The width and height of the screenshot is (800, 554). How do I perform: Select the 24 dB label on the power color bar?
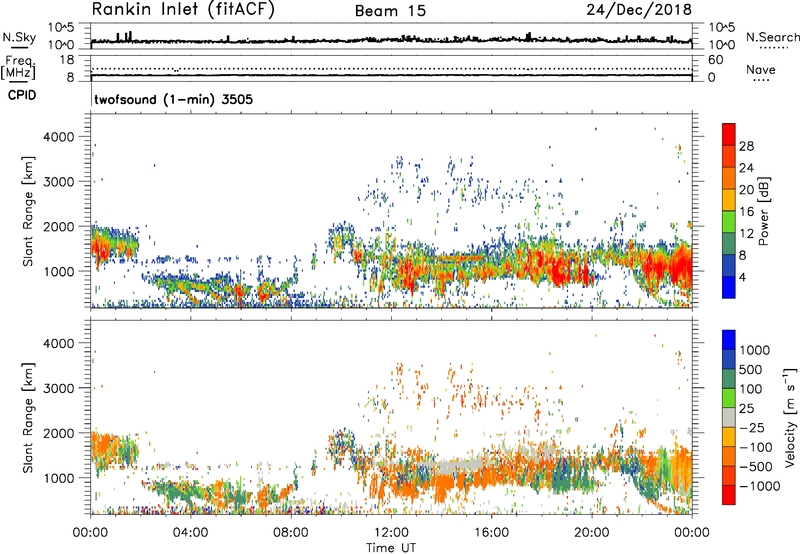coord(746,168)
